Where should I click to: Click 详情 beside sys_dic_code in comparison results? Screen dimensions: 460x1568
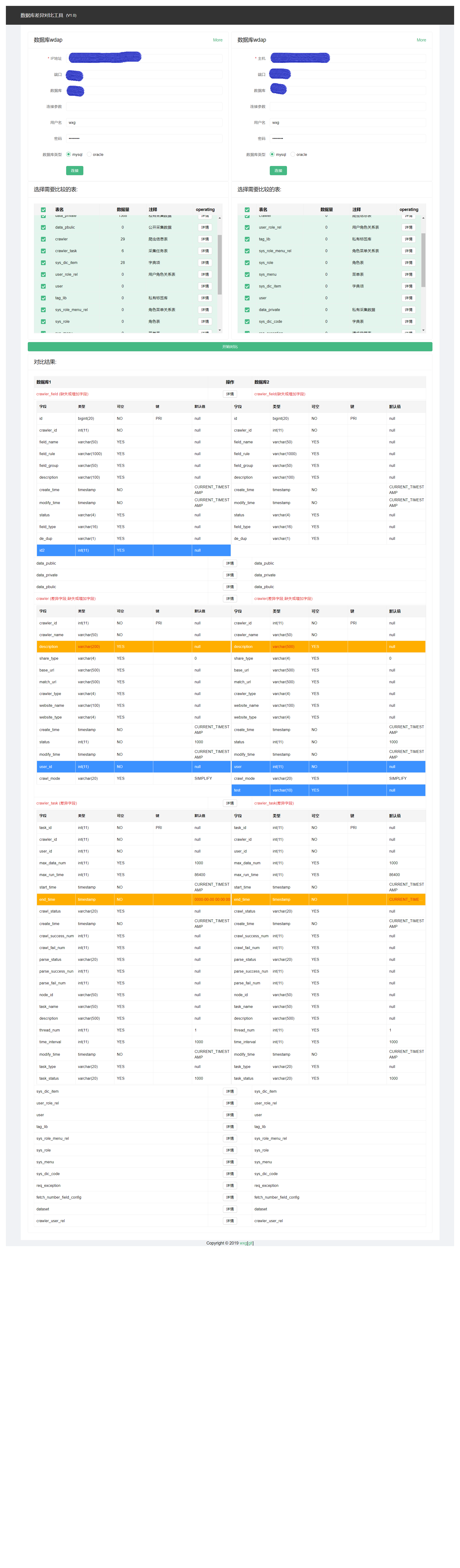(230, 1174)
